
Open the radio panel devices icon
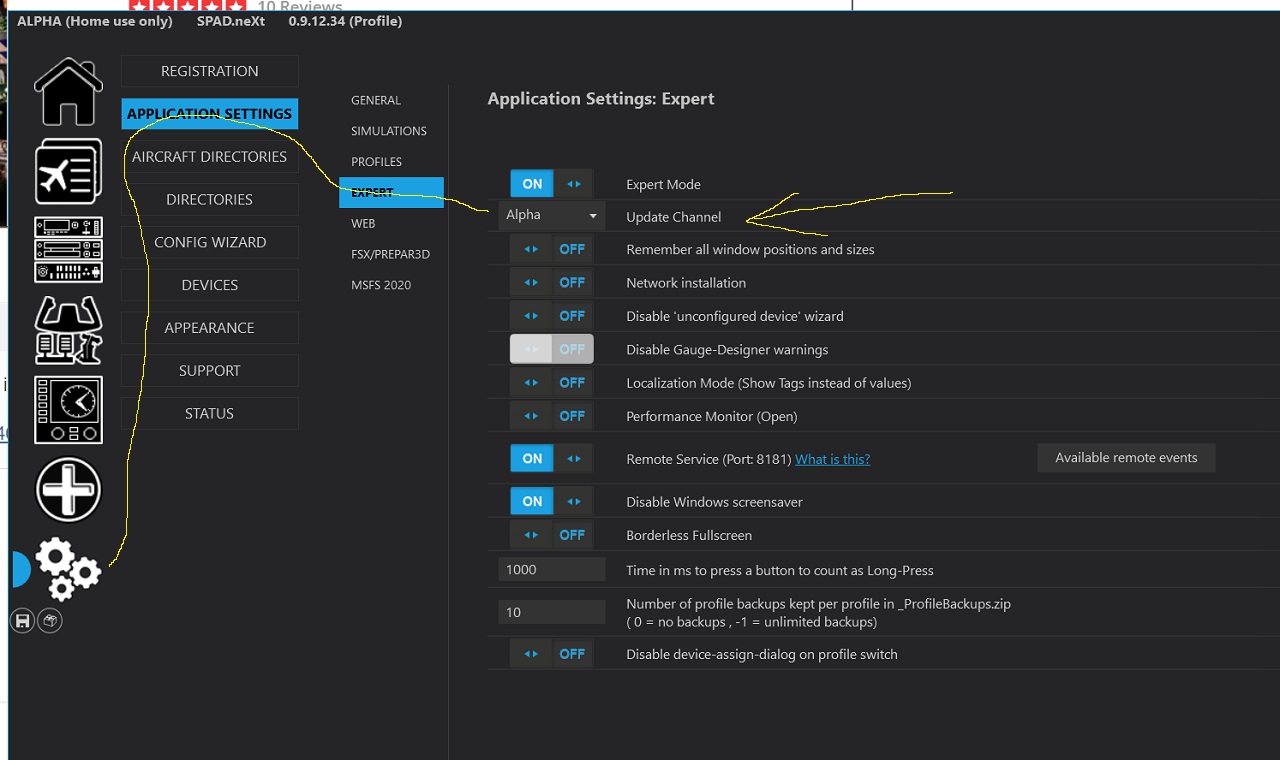(x=68, y=249)
